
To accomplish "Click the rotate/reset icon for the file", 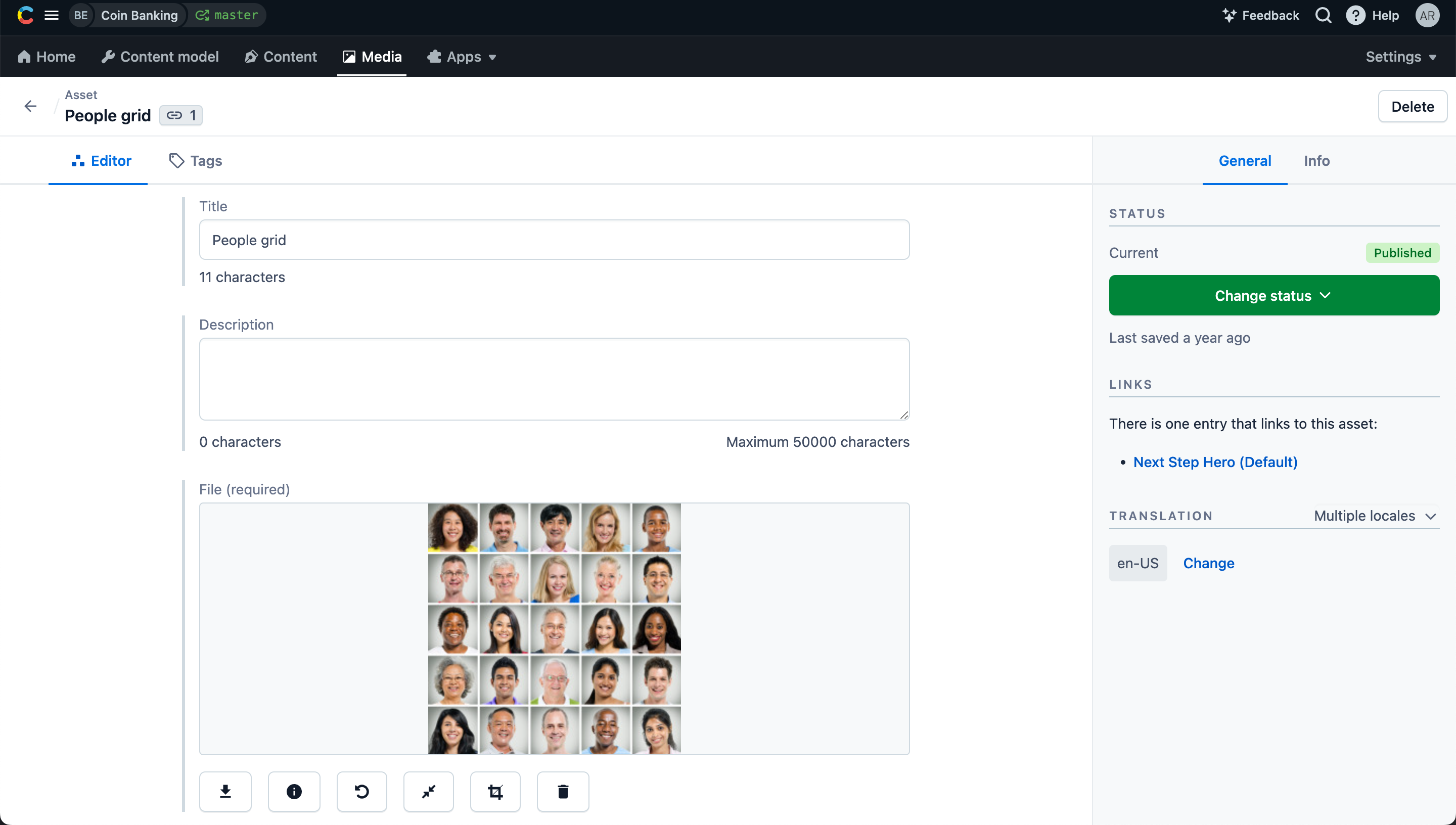I will [x=361, y=791].
